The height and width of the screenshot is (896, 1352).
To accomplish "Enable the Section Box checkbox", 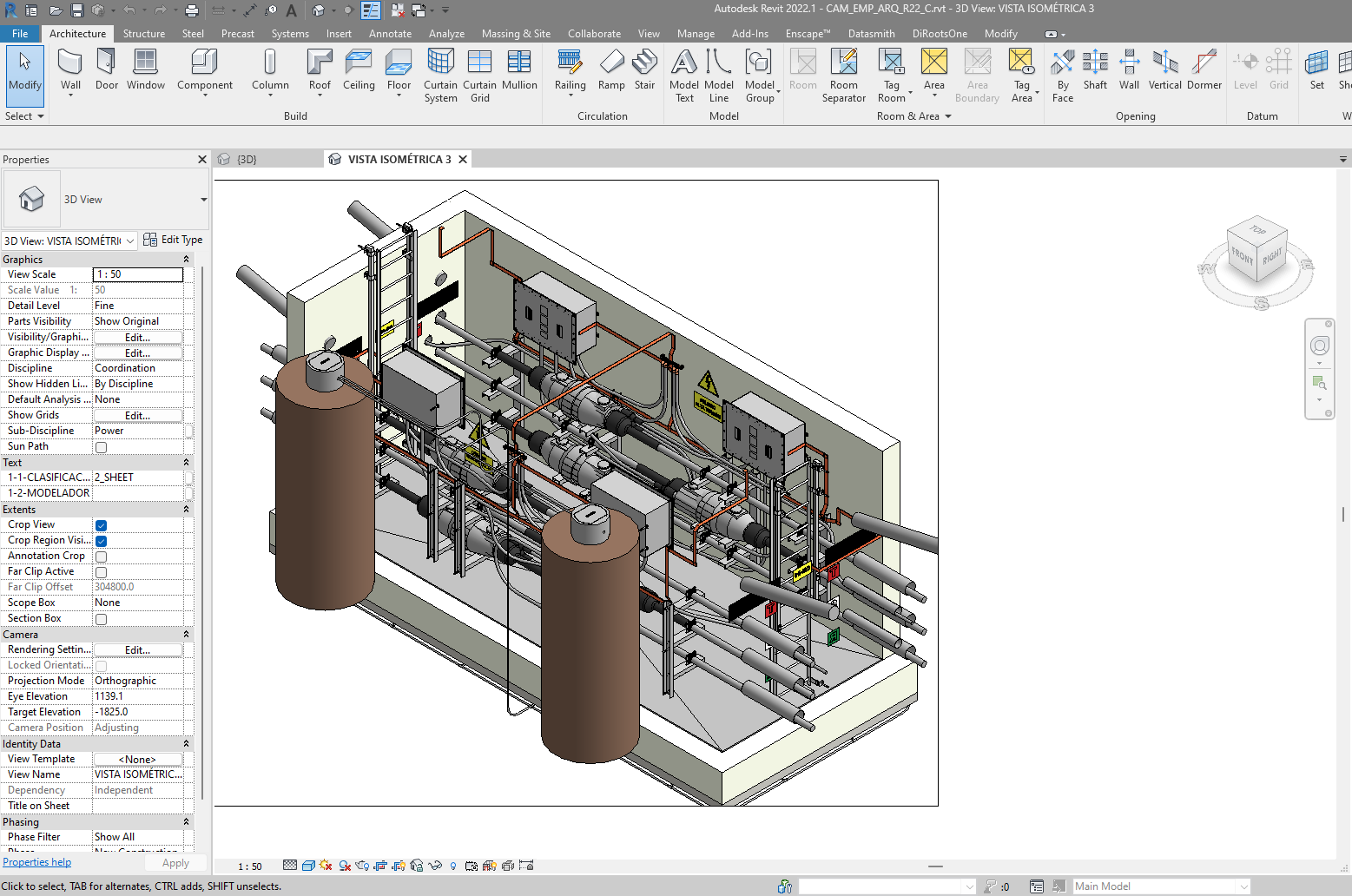I will click(102, 619).
